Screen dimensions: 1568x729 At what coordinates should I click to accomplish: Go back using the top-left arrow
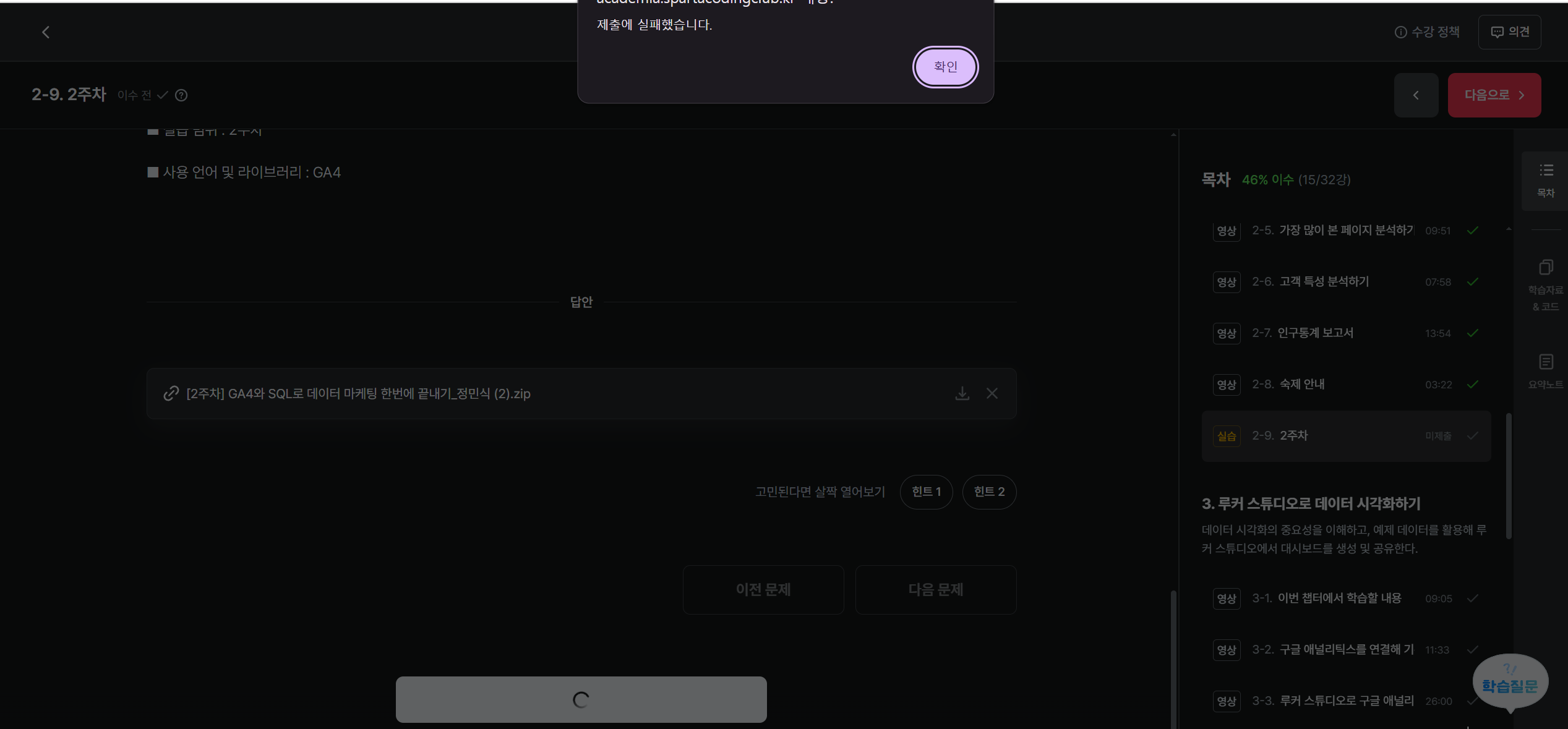coord(46,32)
